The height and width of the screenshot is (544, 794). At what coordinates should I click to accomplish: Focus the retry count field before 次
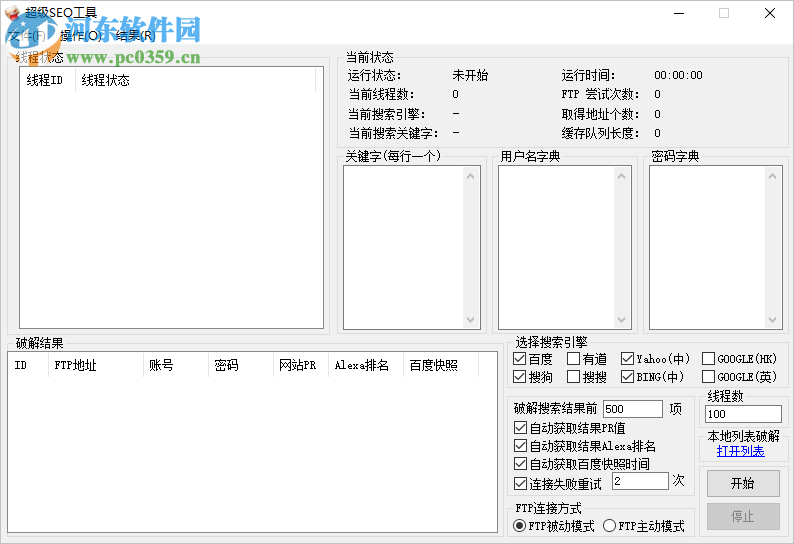[640, 481]
